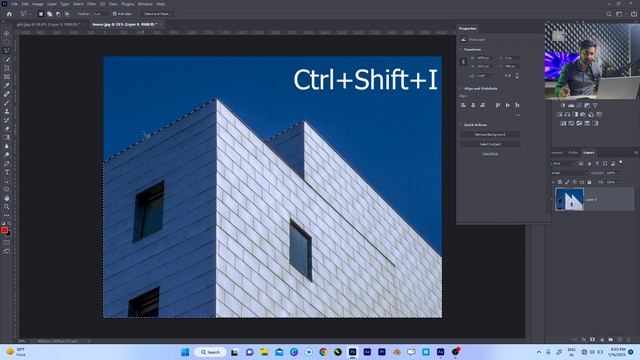
Task: Click the Select Subject button
Action: 490,144
